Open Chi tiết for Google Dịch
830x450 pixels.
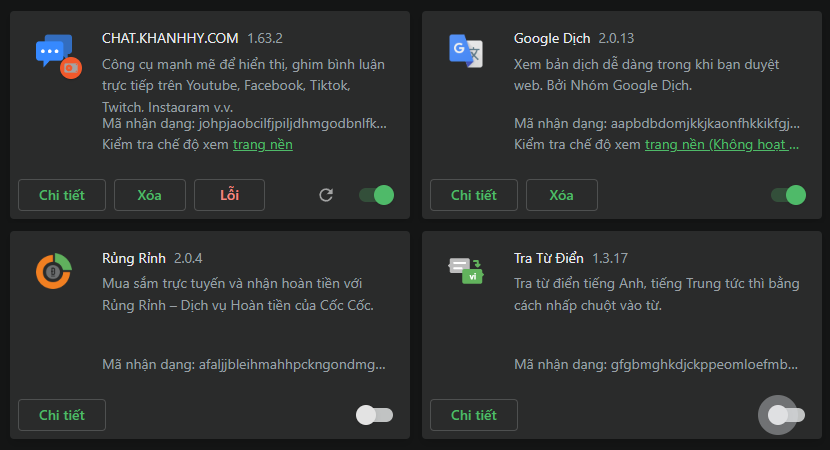click(474, 195)
